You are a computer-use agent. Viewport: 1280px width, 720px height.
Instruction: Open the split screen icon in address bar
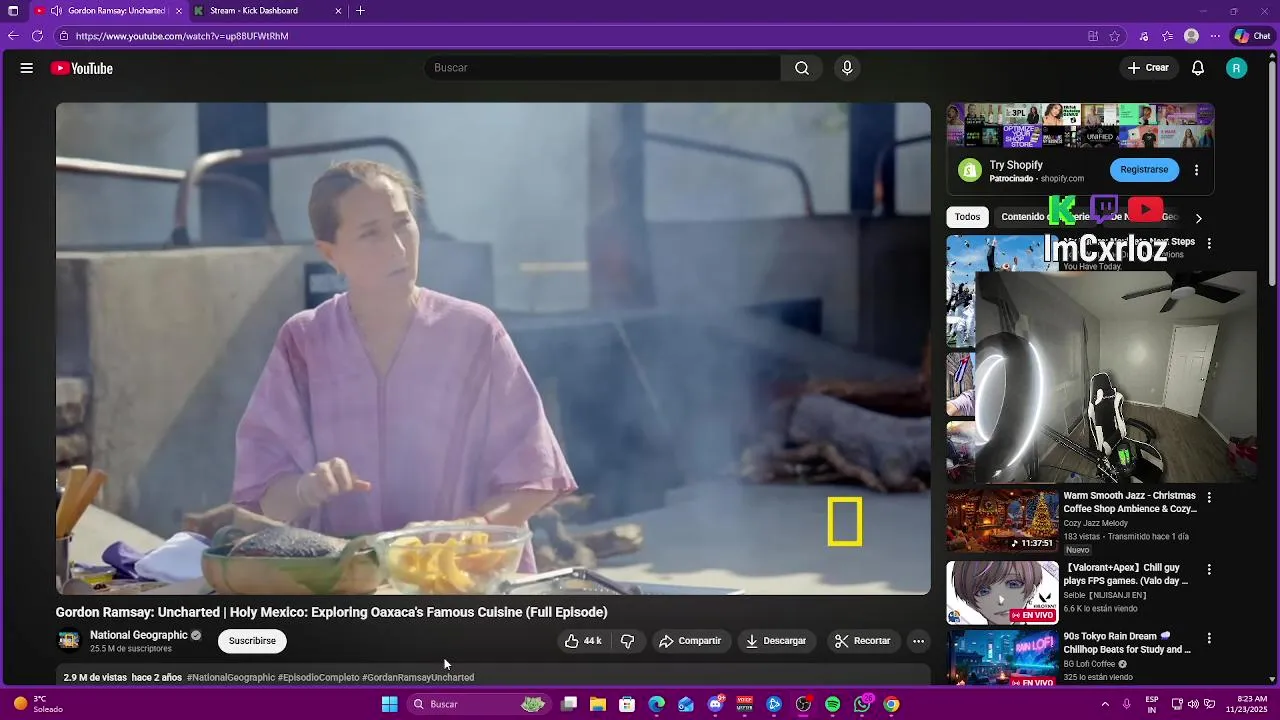point(1093,36)
